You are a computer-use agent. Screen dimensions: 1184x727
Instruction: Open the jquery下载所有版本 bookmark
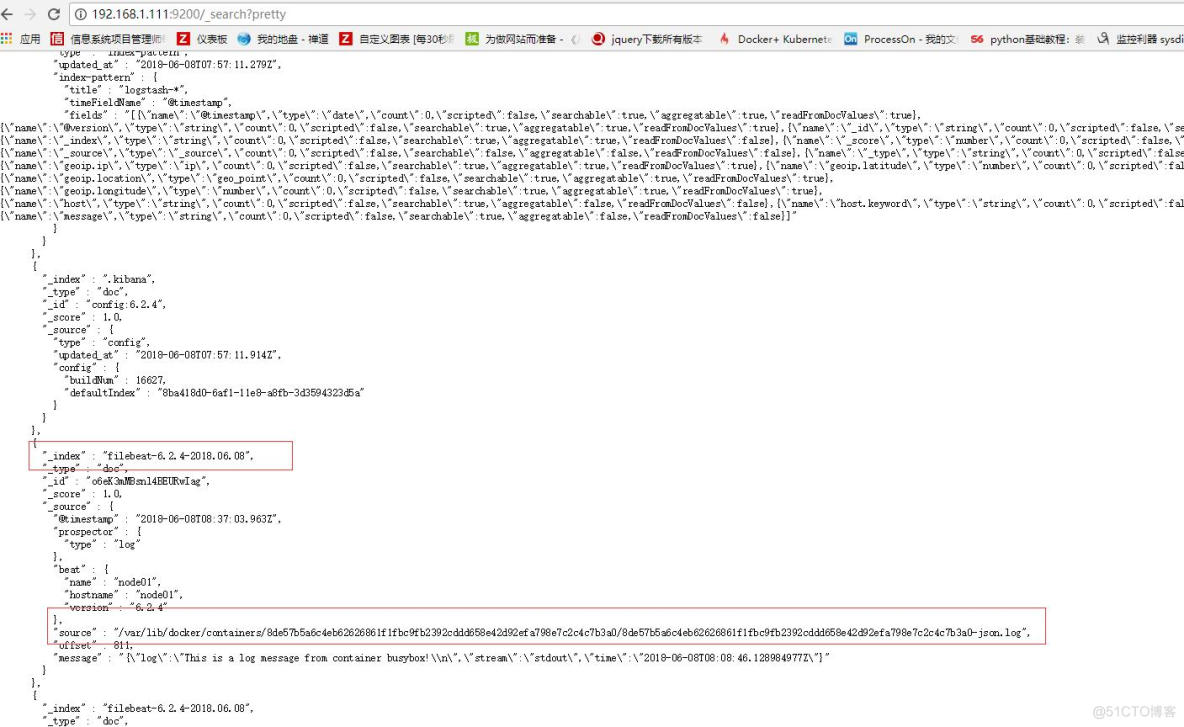point(647,39)
